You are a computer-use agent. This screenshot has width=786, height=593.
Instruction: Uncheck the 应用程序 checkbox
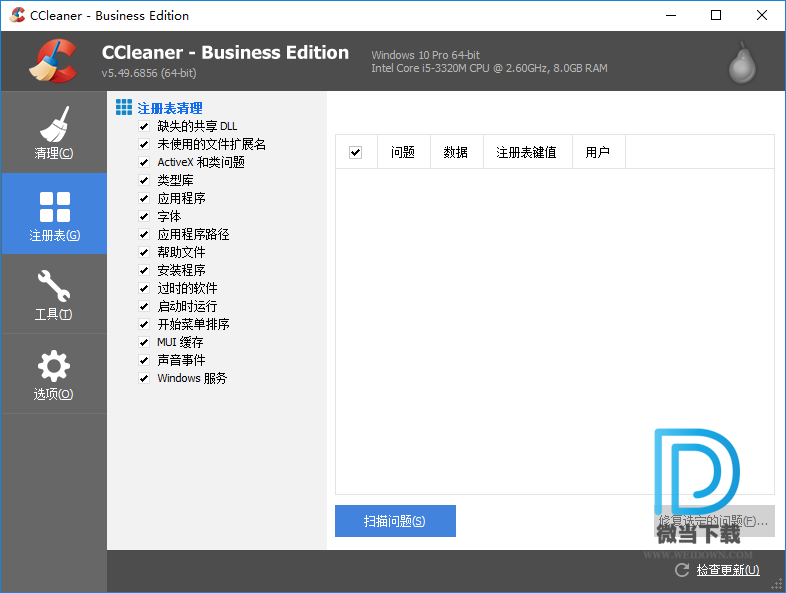click(x=144, y=199)
